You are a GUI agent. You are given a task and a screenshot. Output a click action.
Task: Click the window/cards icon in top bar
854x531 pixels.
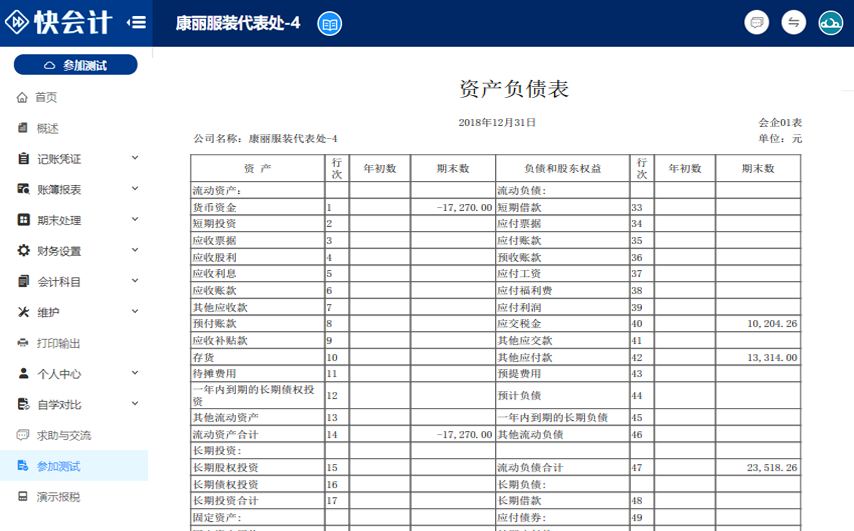coord(757,23)
